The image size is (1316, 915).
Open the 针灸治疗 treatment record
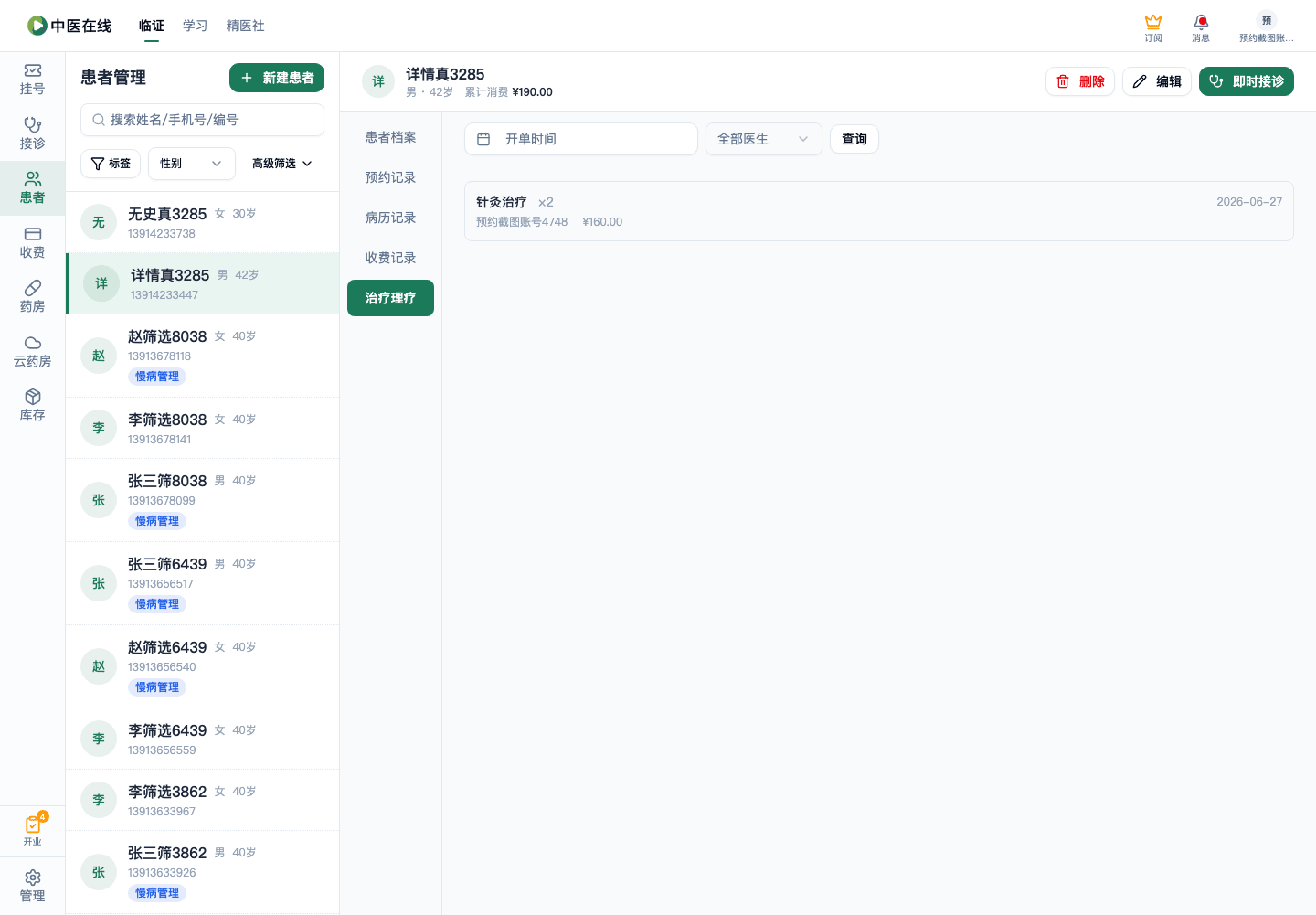879,211
